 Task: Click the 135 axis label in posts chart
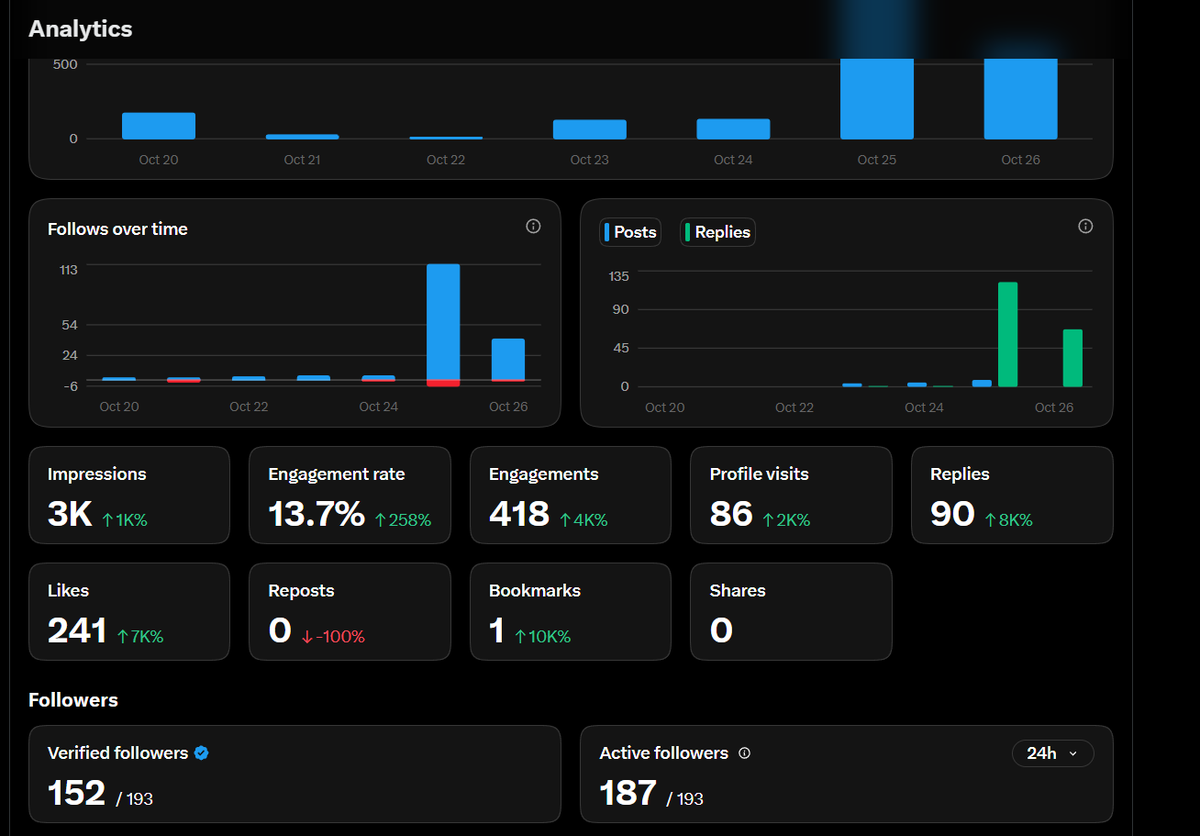coord(619,276)
